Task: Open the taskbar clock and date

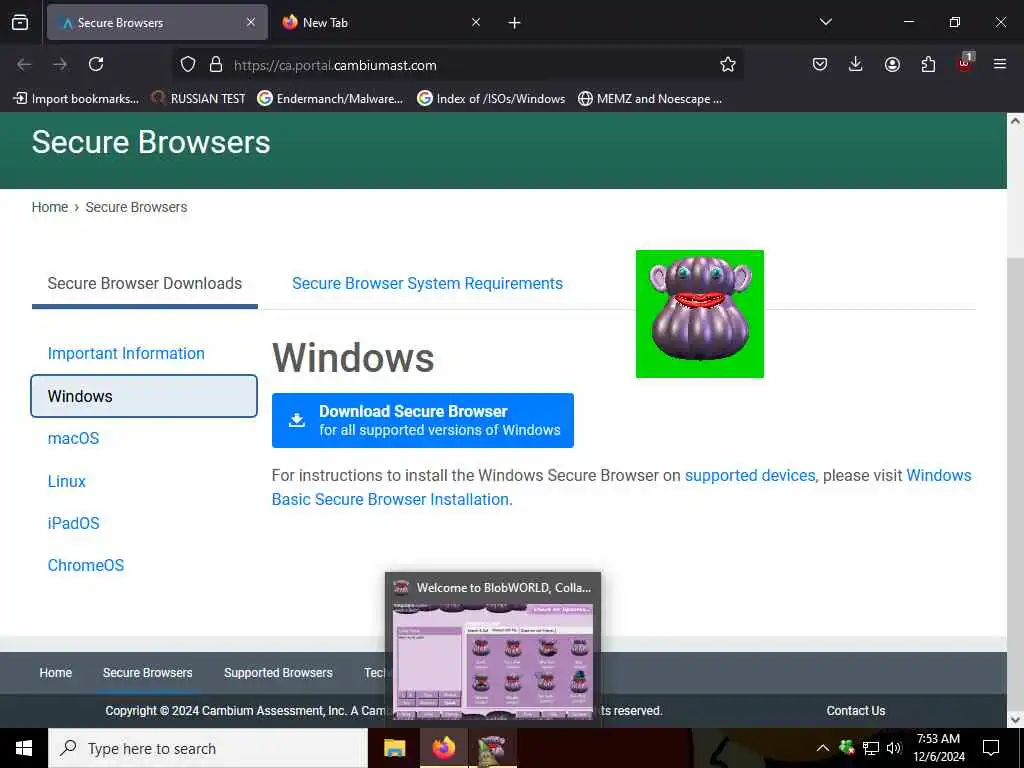Action: (938, 748)
